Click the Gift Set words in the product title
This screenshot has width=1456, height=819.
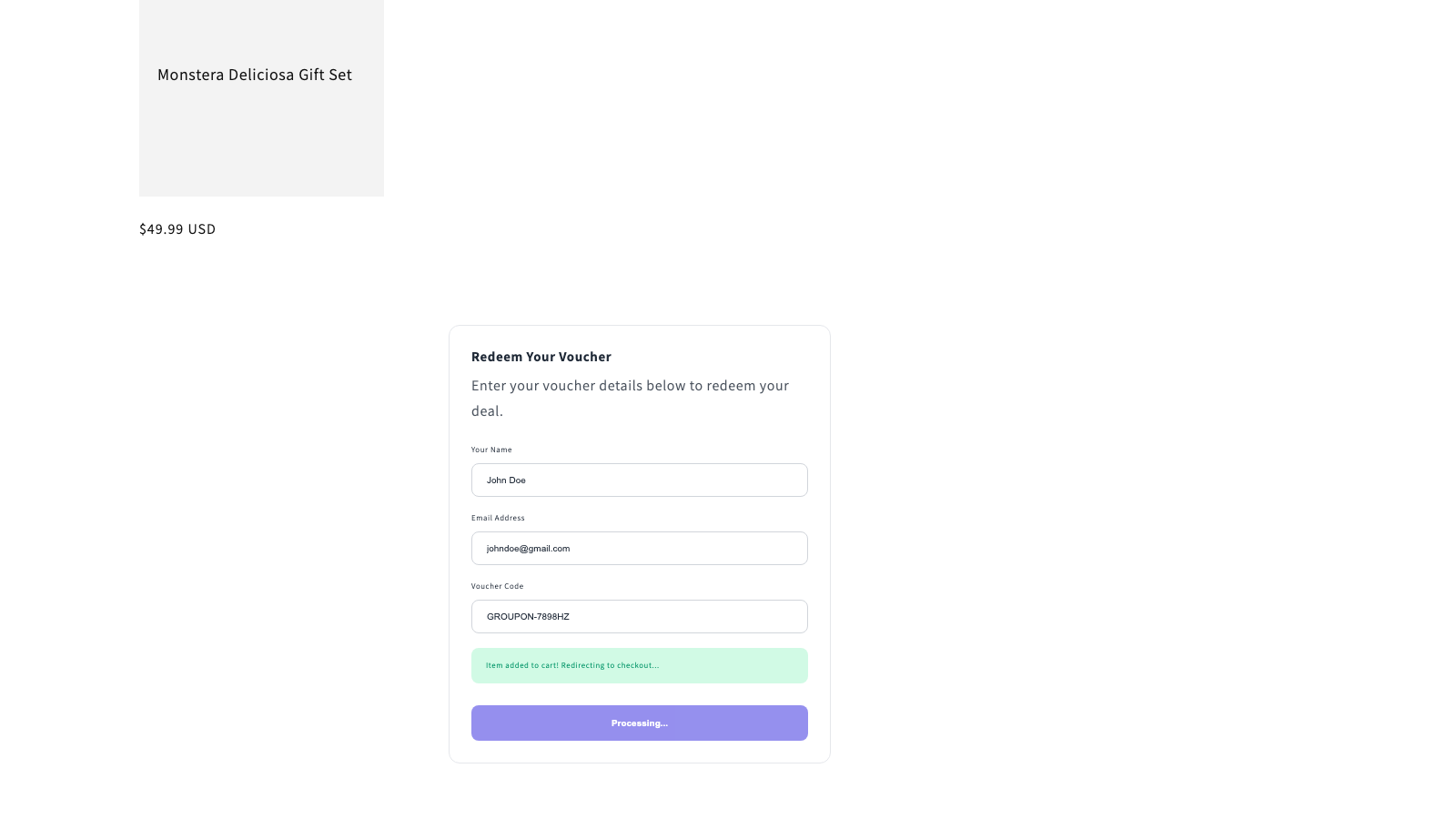click(x=325, y=75)
